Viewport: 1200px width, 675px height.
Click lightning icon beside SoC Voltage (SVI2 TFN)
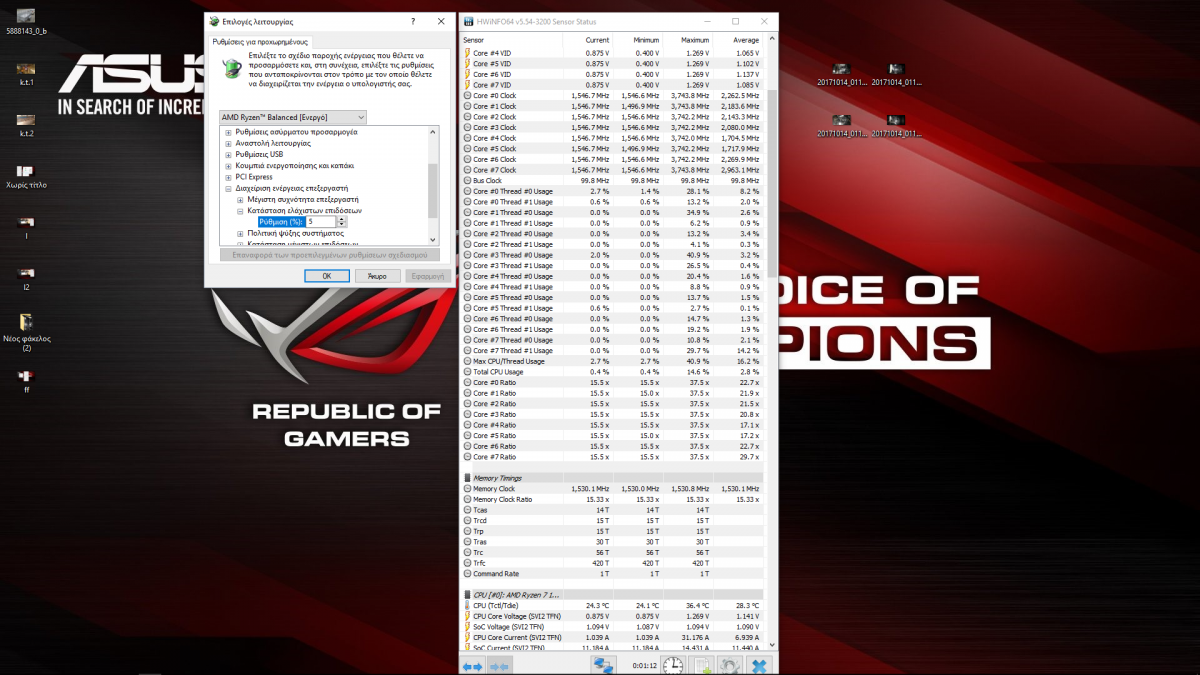point(467,627)
